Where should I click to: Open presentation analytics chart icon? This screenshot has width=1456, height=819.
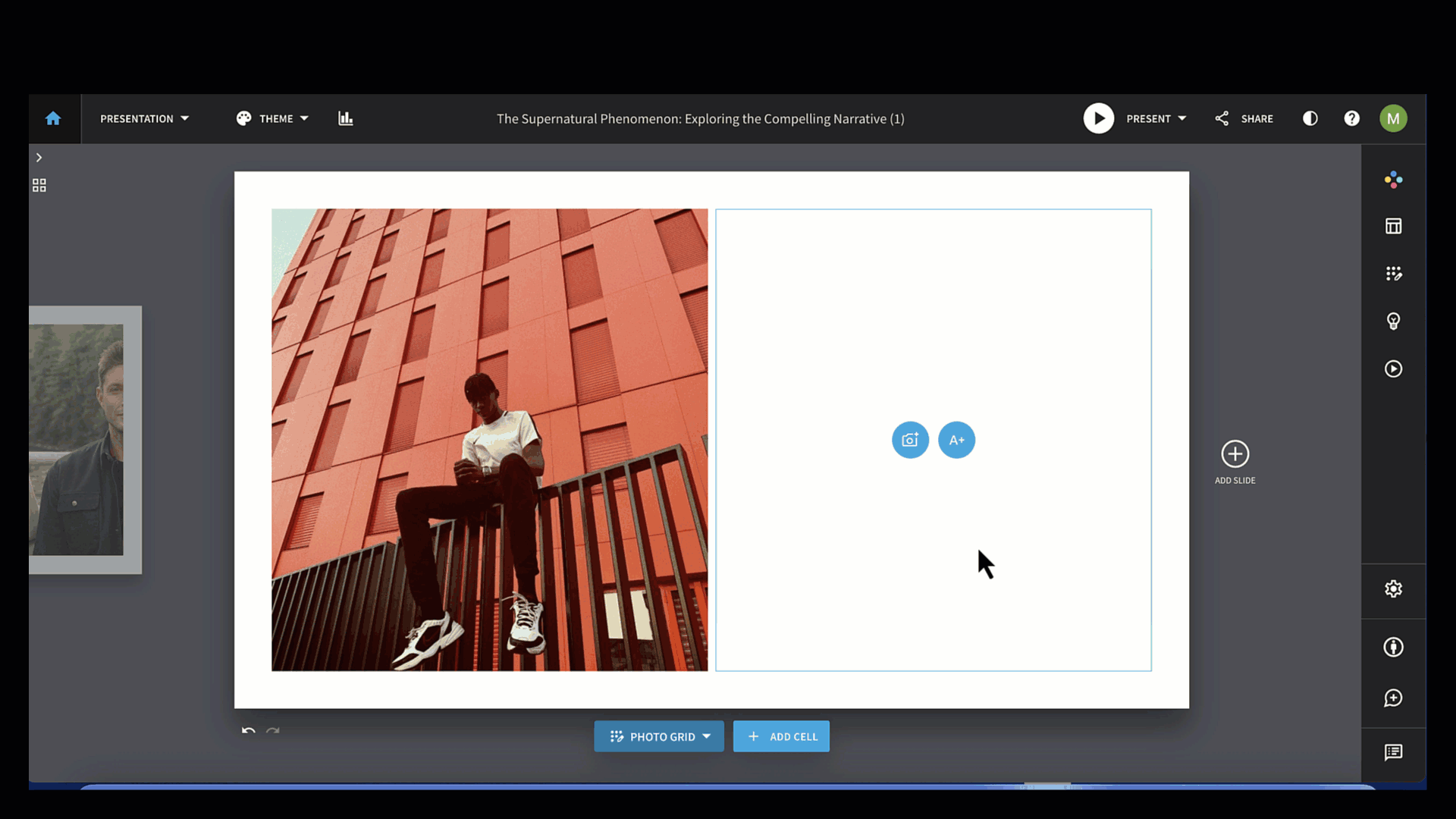point(346,118)
